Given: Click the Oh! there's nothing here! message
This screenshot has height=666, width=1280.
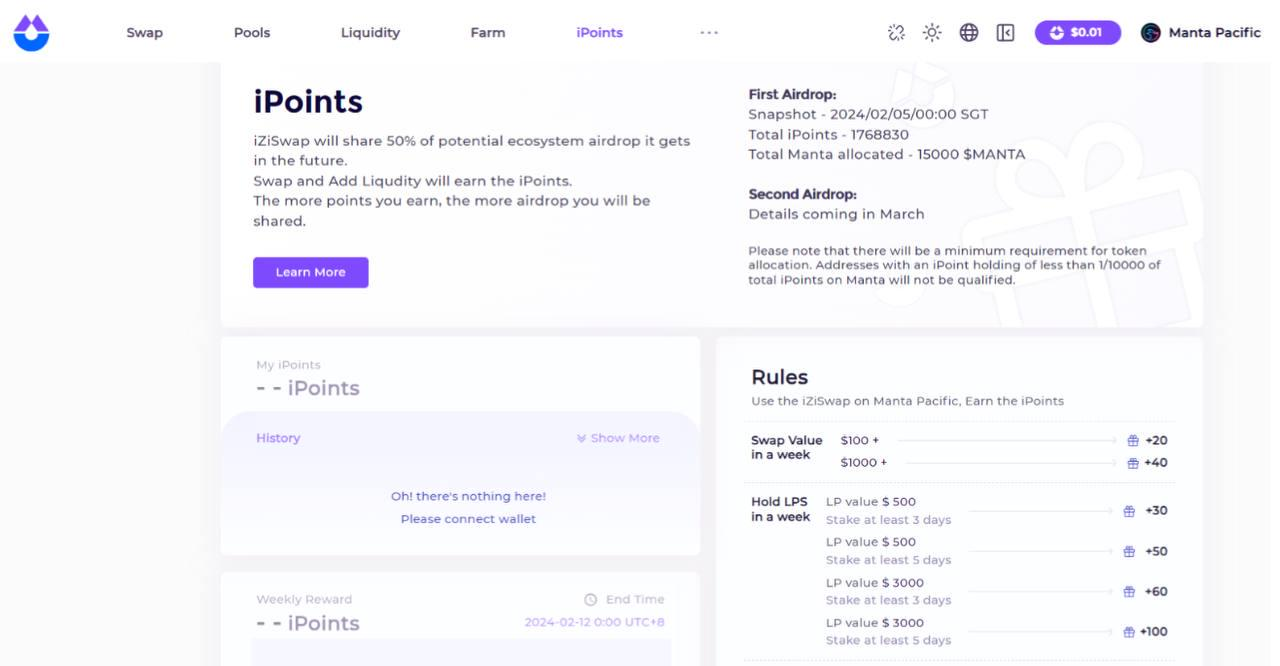Looking at the screenshot, I should pyautogui.click(x=468, y=496).
